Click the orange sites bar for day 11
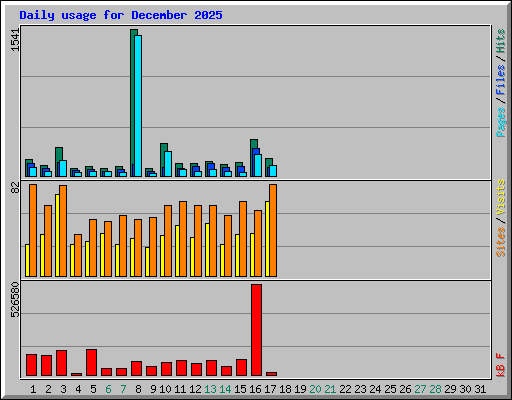This screenshot has width=512, height=400. click(x=183, y=239)
